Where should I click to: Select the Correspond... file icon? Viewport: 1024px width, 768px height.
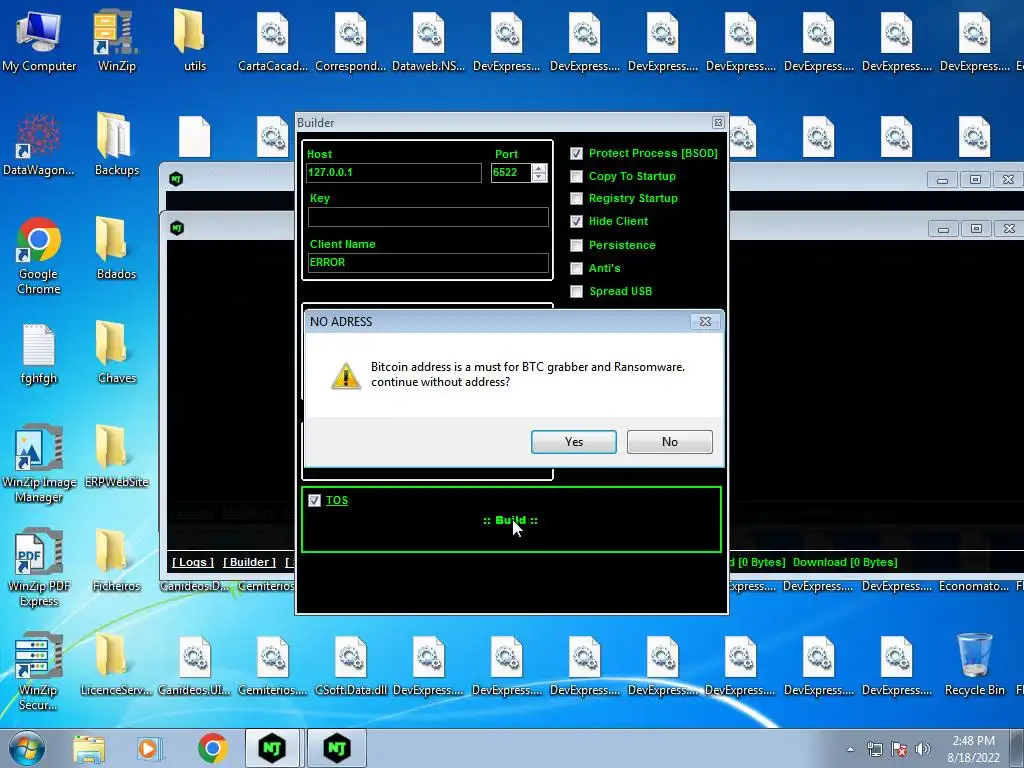[x=351, y=40]
